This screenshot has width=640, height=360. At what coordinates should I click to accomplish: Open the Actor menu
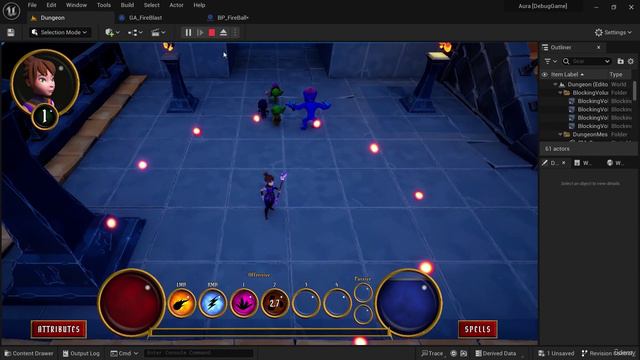tap(176, 5)
